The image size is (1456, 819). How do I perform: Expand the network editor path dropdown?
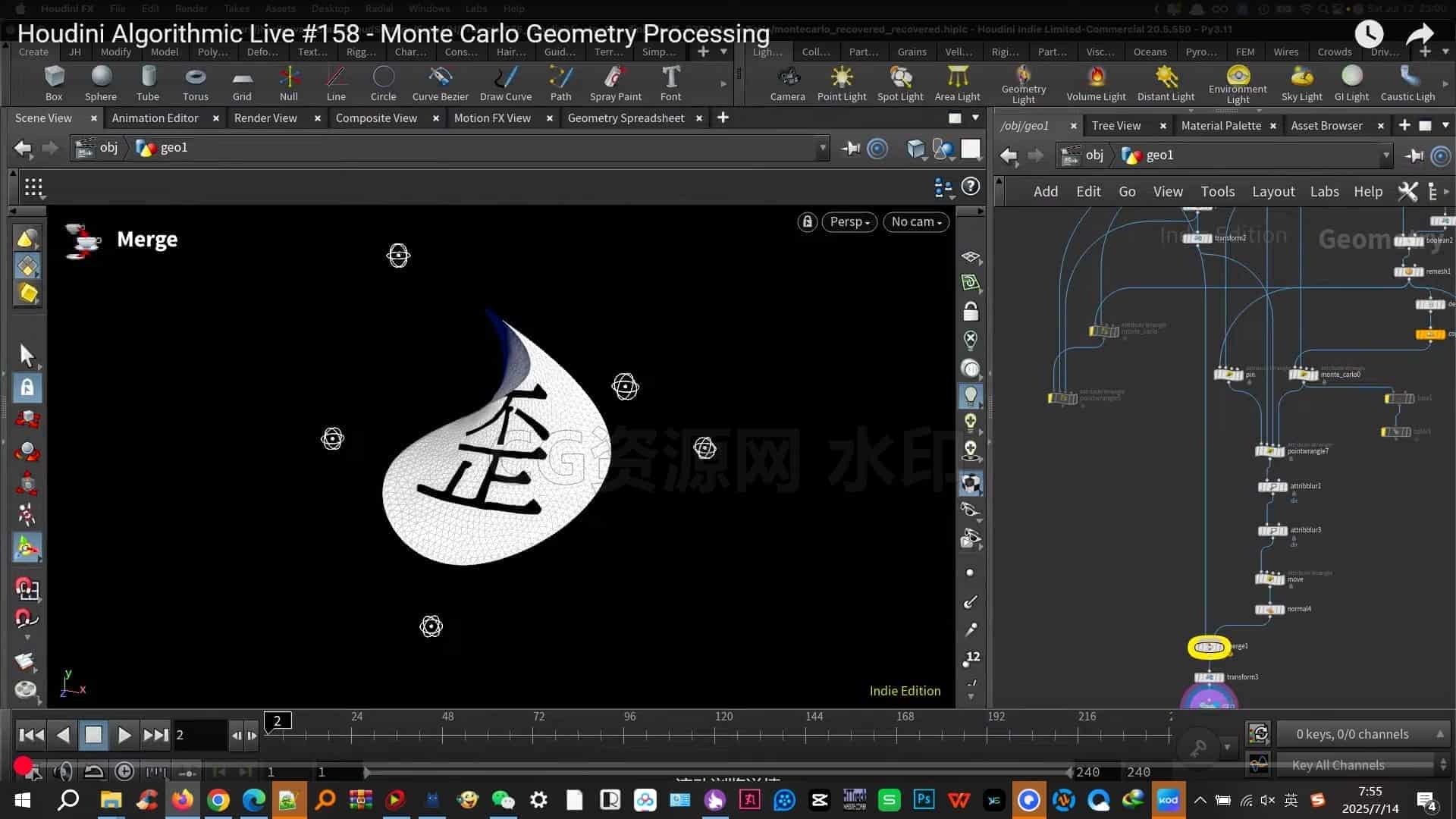[x=1385, y=155]
